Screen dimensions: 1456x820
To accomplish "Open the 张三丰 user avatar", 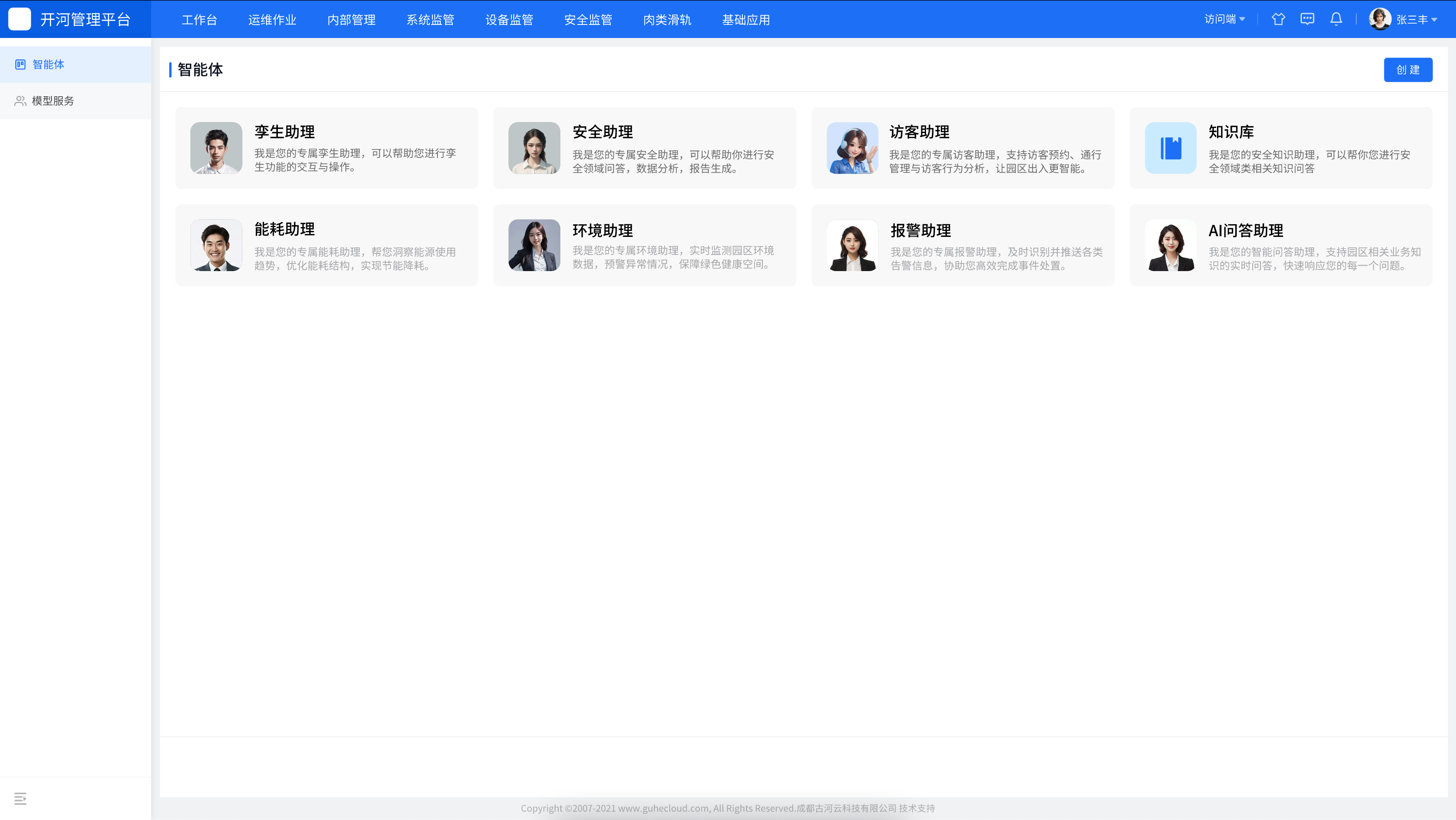I will (1380, 19).
